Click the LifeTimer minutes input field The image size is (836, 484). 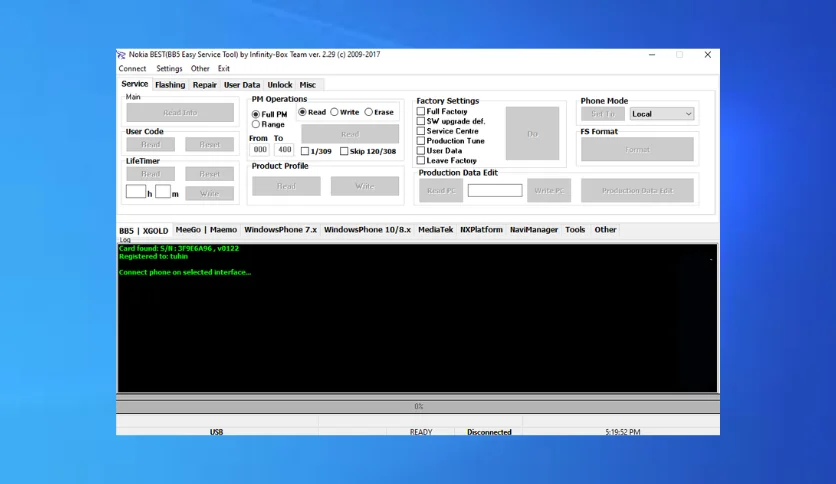click(163, 191)
